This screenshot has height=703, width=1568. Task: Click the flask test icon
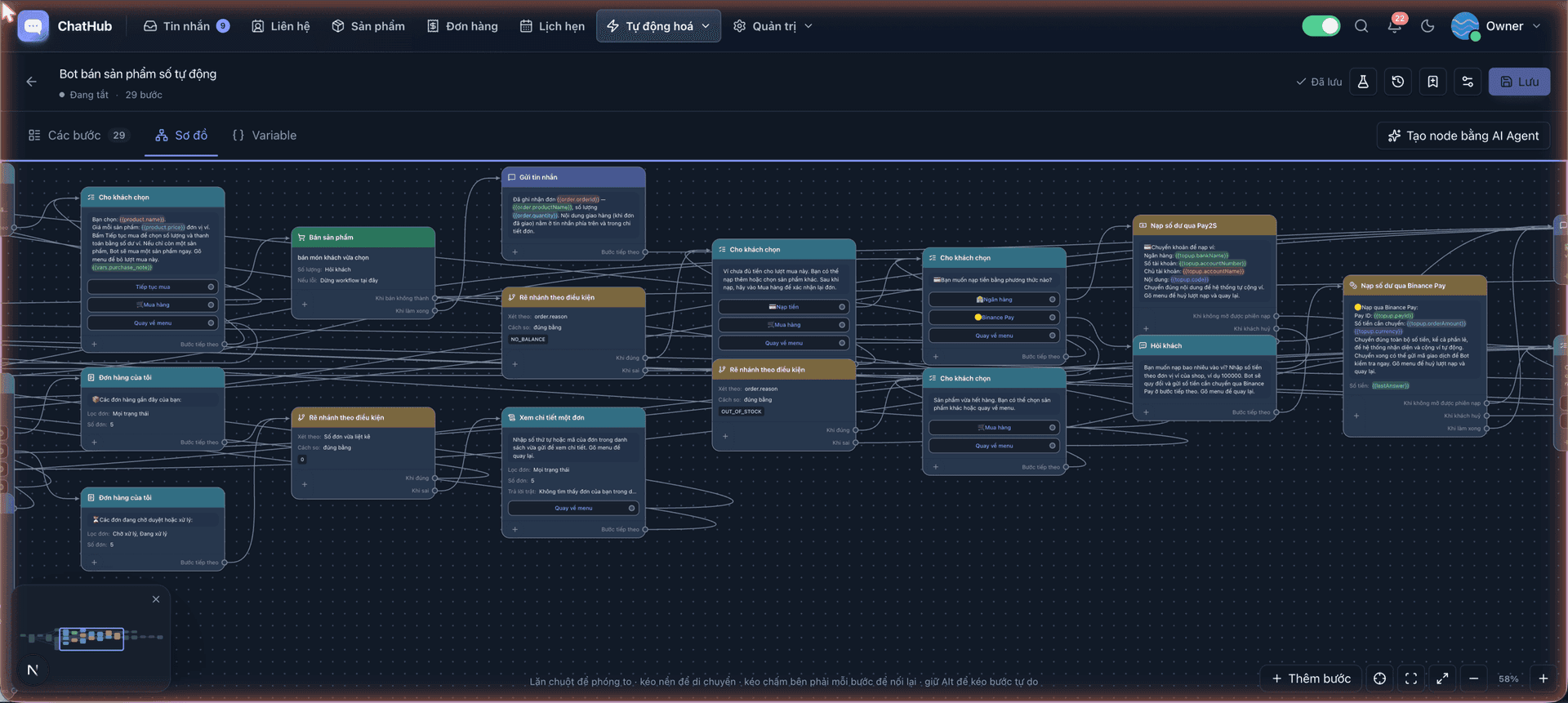tap(1363, 82)
